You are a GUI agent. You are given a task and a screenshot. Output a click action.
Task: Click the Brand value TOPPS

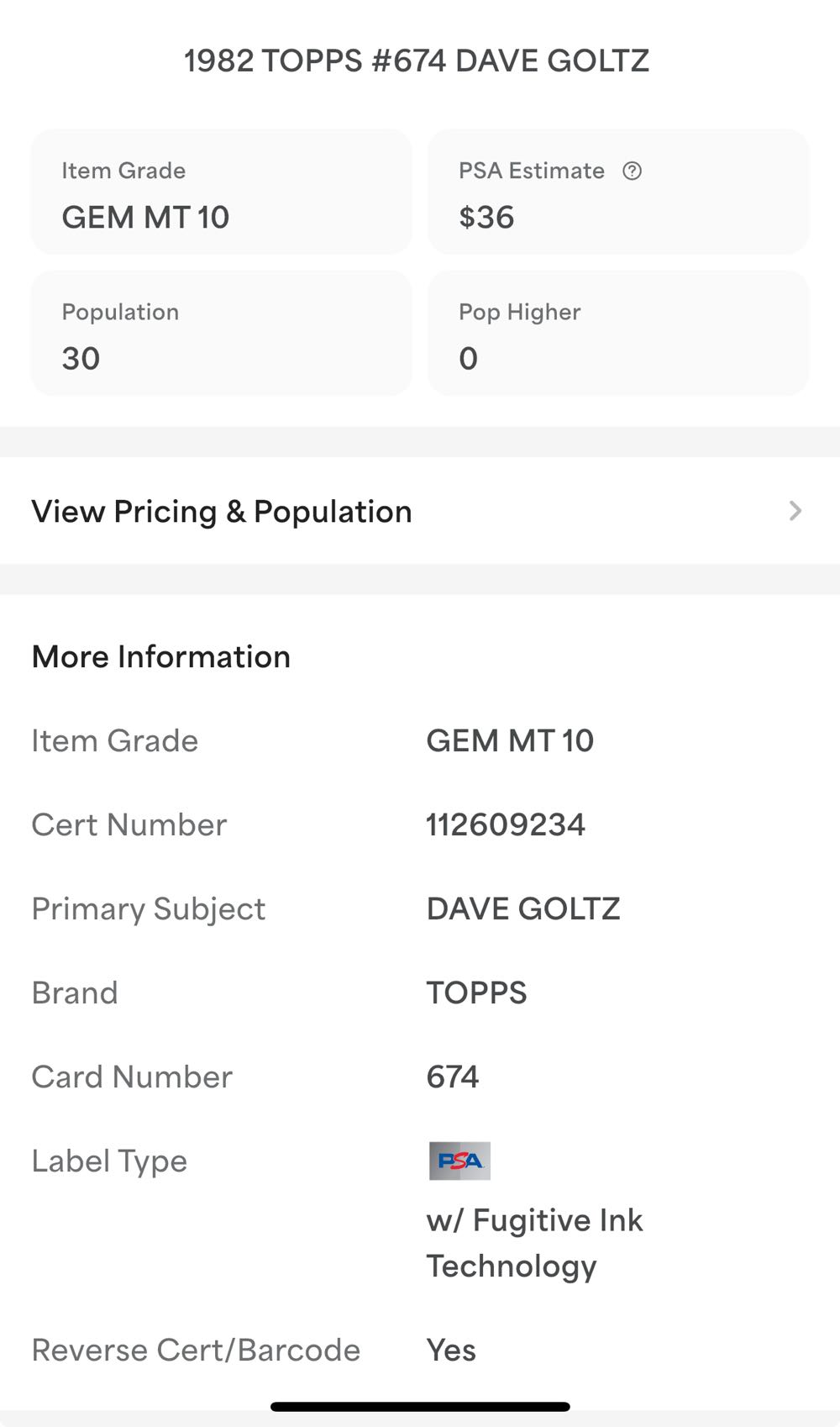[x=476, y=993]
